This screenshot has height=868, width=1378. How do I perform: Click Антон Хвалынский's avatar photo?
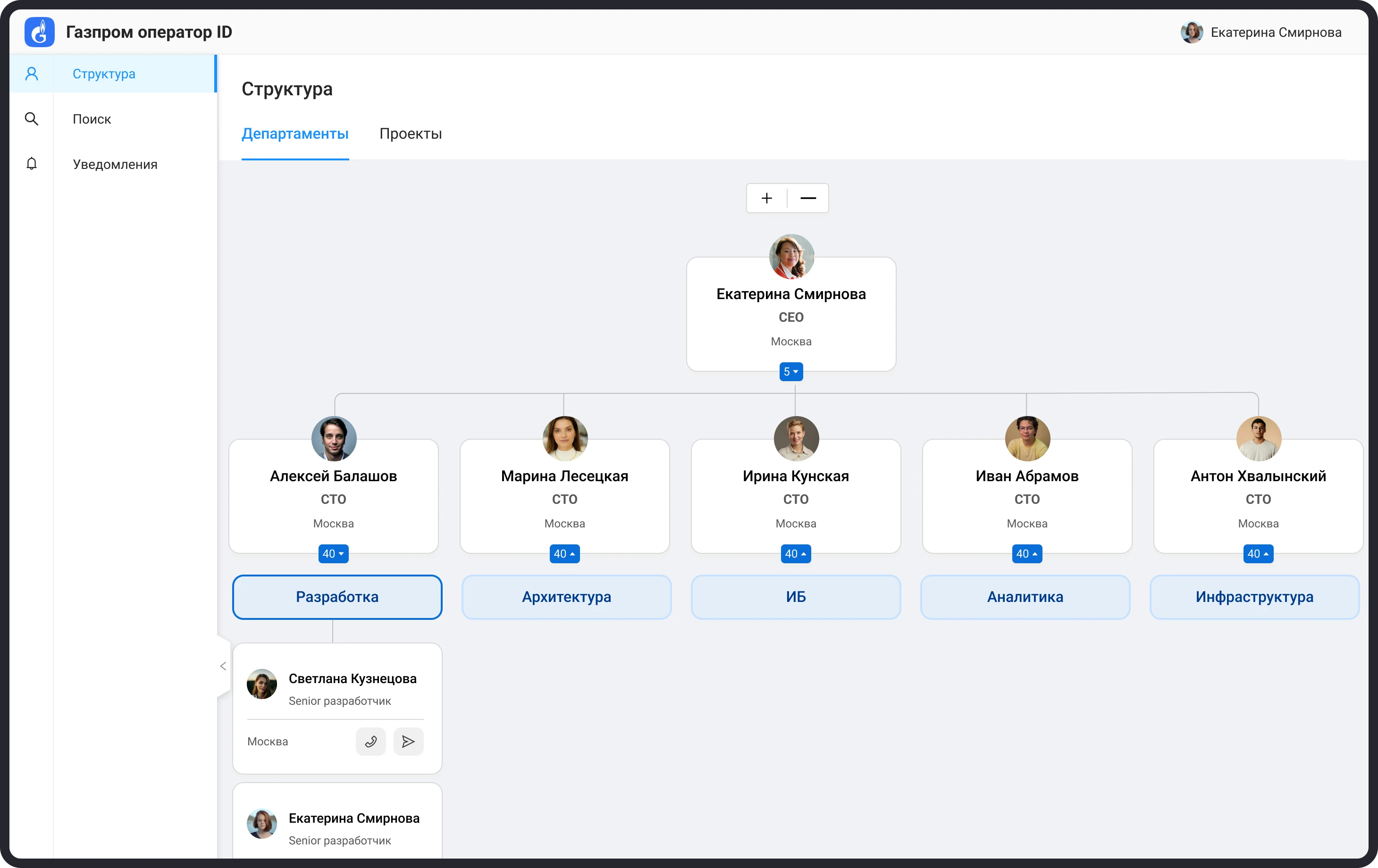1259,438
